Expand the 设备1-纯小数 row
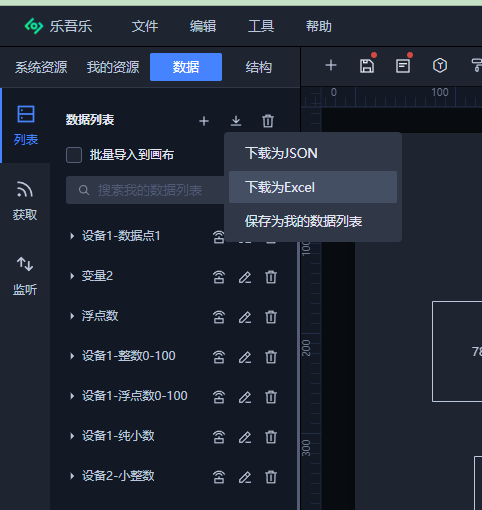This screenshot has width=482, height=510. pos(72,436)
